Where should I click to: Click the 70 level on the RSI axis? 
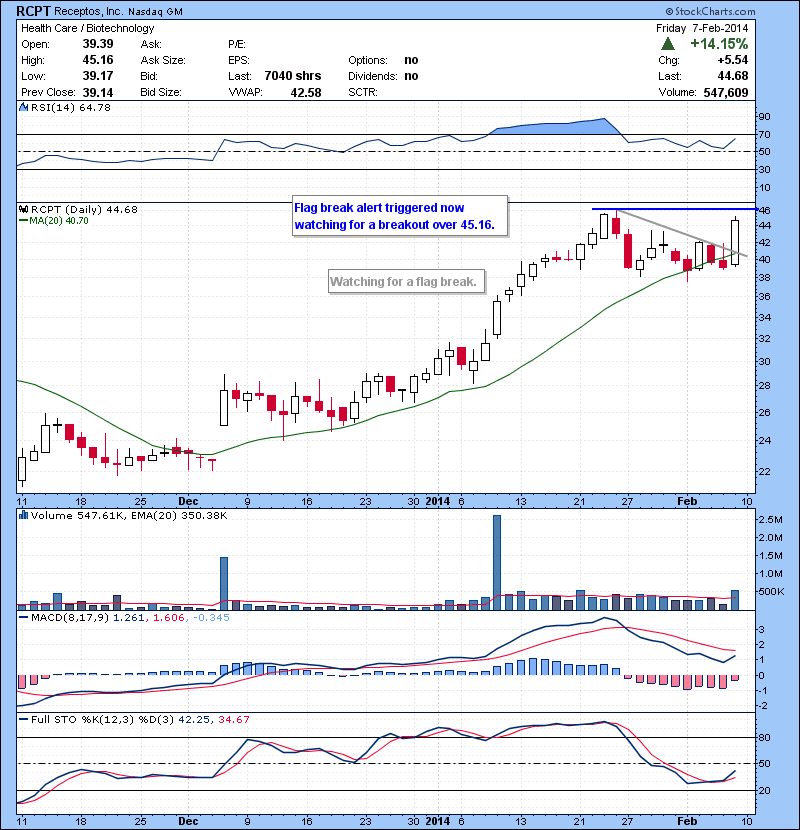click(765, 134)
